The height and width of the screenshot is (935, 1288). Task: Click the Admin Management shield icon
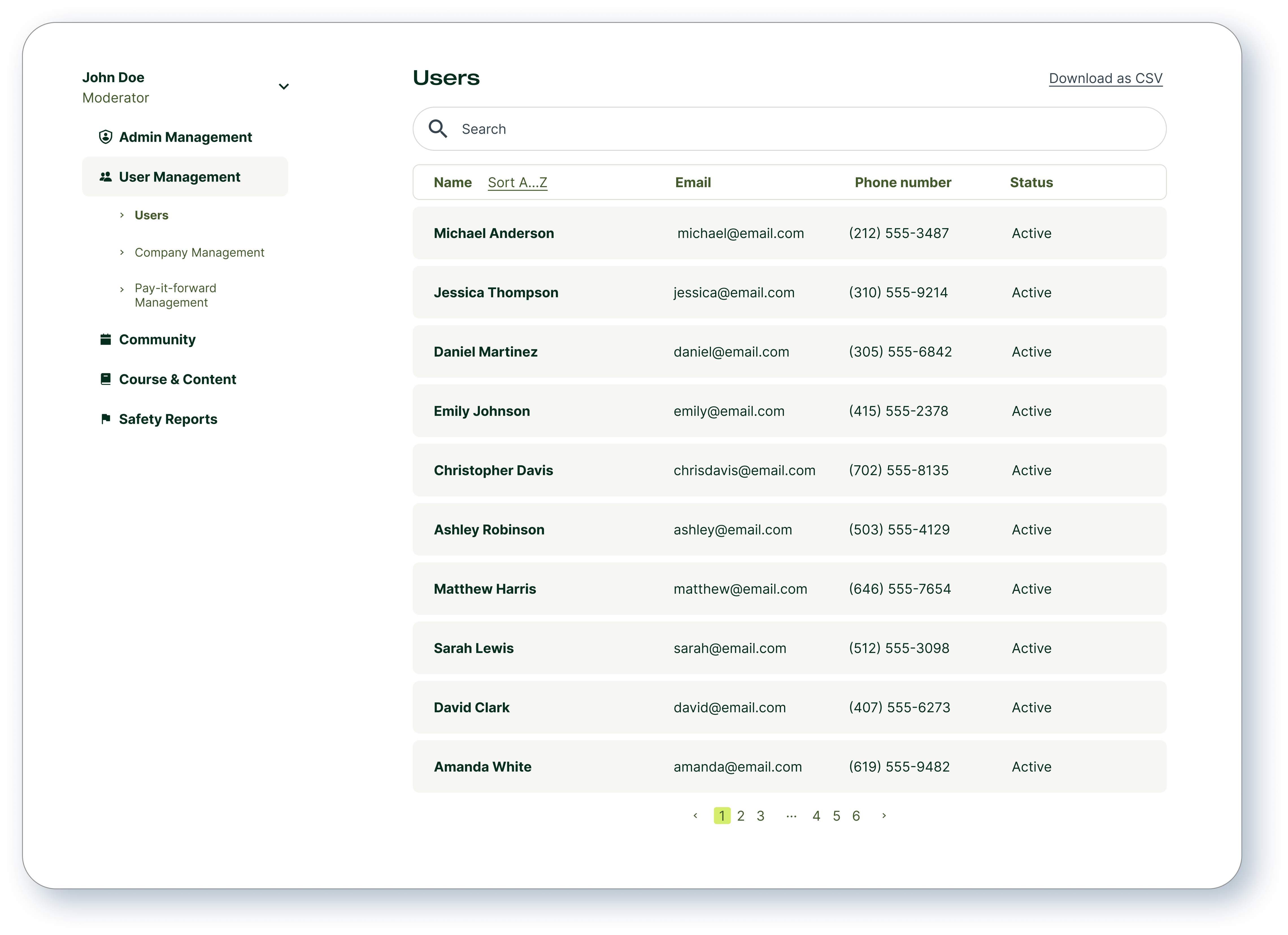tap(106, 137)
